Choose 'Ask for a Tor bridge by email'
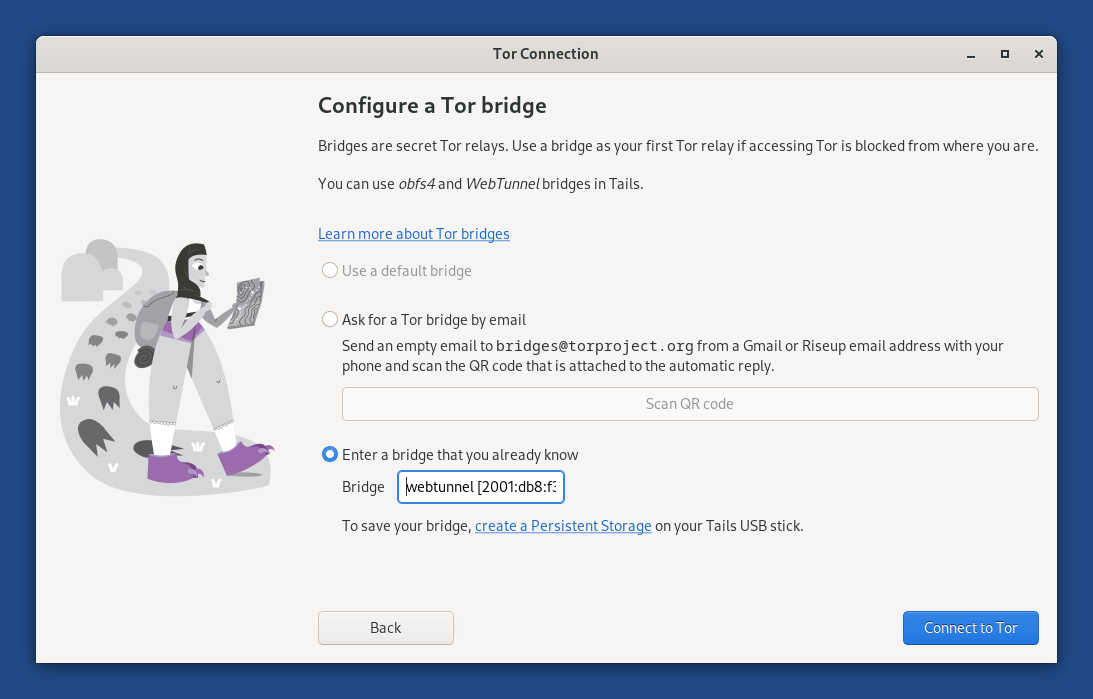1093x699 pixels. coord(330,319)
